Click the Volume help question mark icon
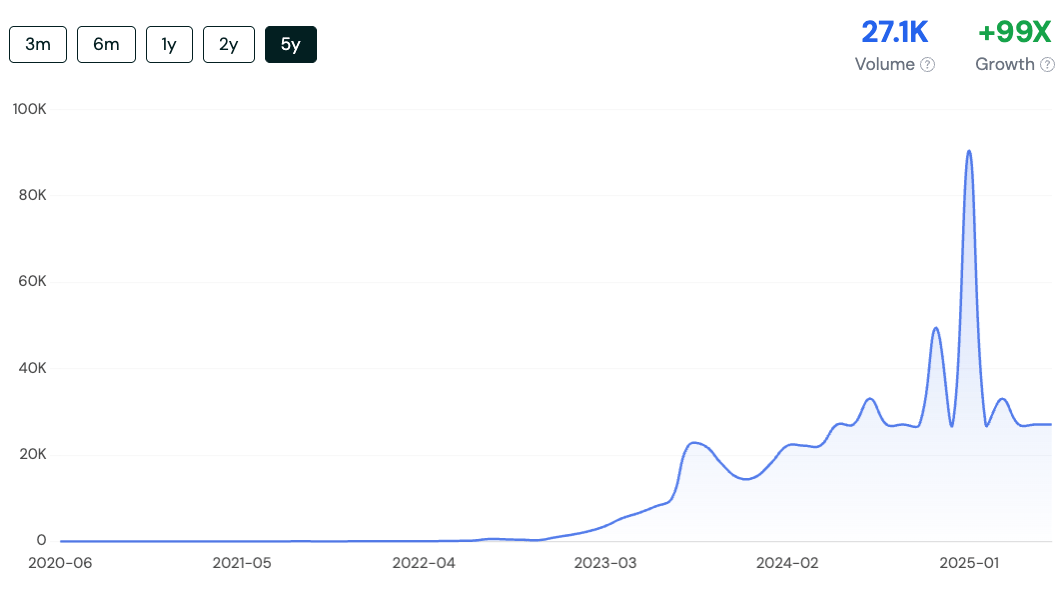 [x=928, y=64]
